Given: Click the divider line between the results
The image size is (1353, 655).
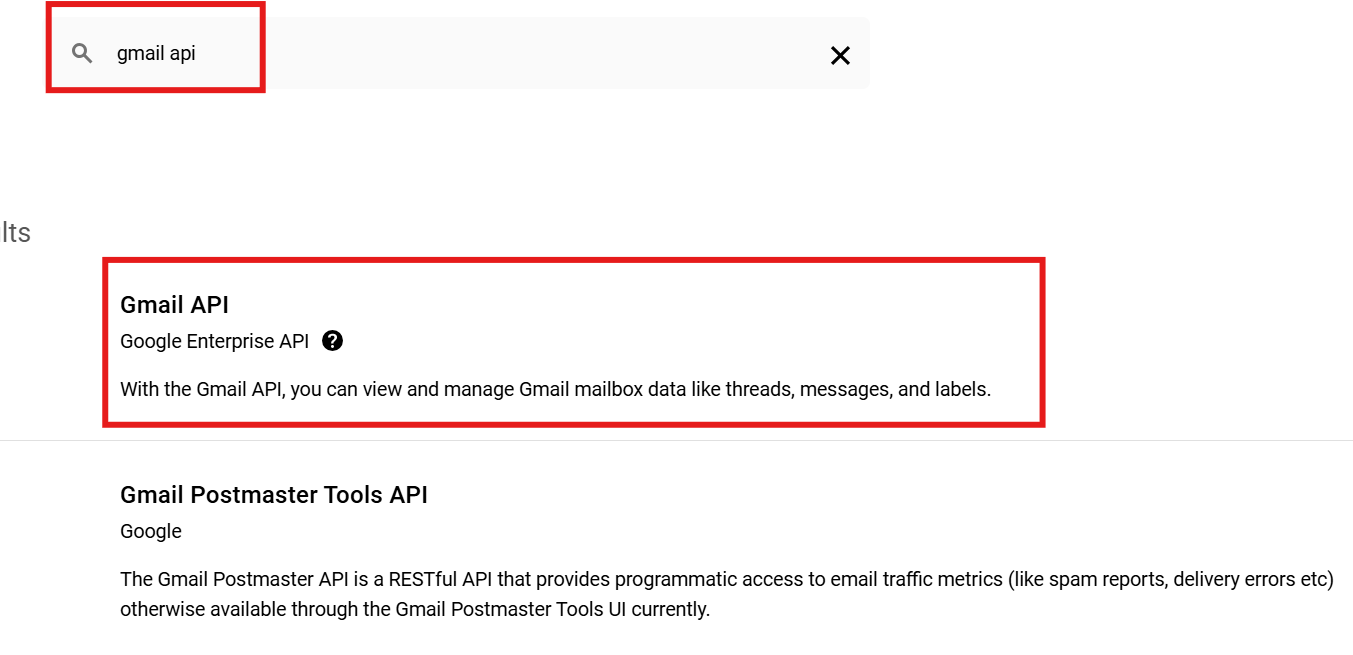Looking at the screenshot, I should tap(676, 440).
